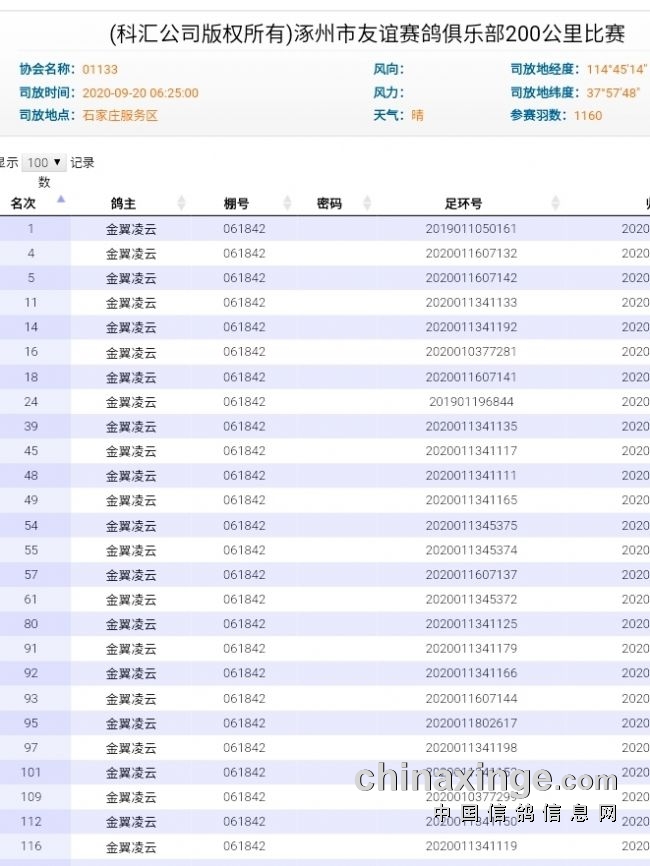
Task: Click the 鸽主 column header label
Action: pyautogui.click(x=123, y=203)
